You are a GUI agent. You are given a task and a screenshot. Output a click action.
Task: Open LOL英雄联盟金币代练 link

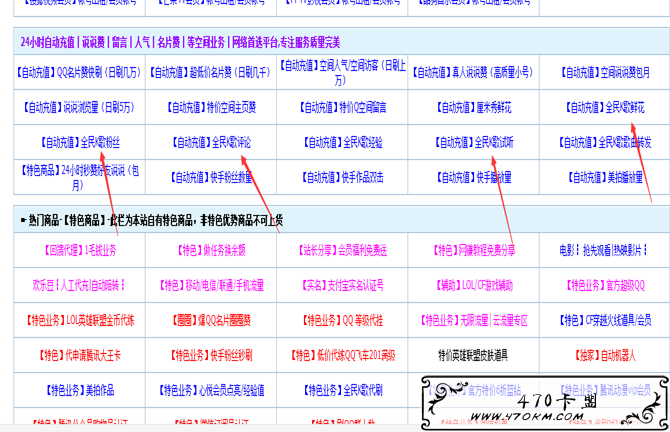tap(80, 320)
